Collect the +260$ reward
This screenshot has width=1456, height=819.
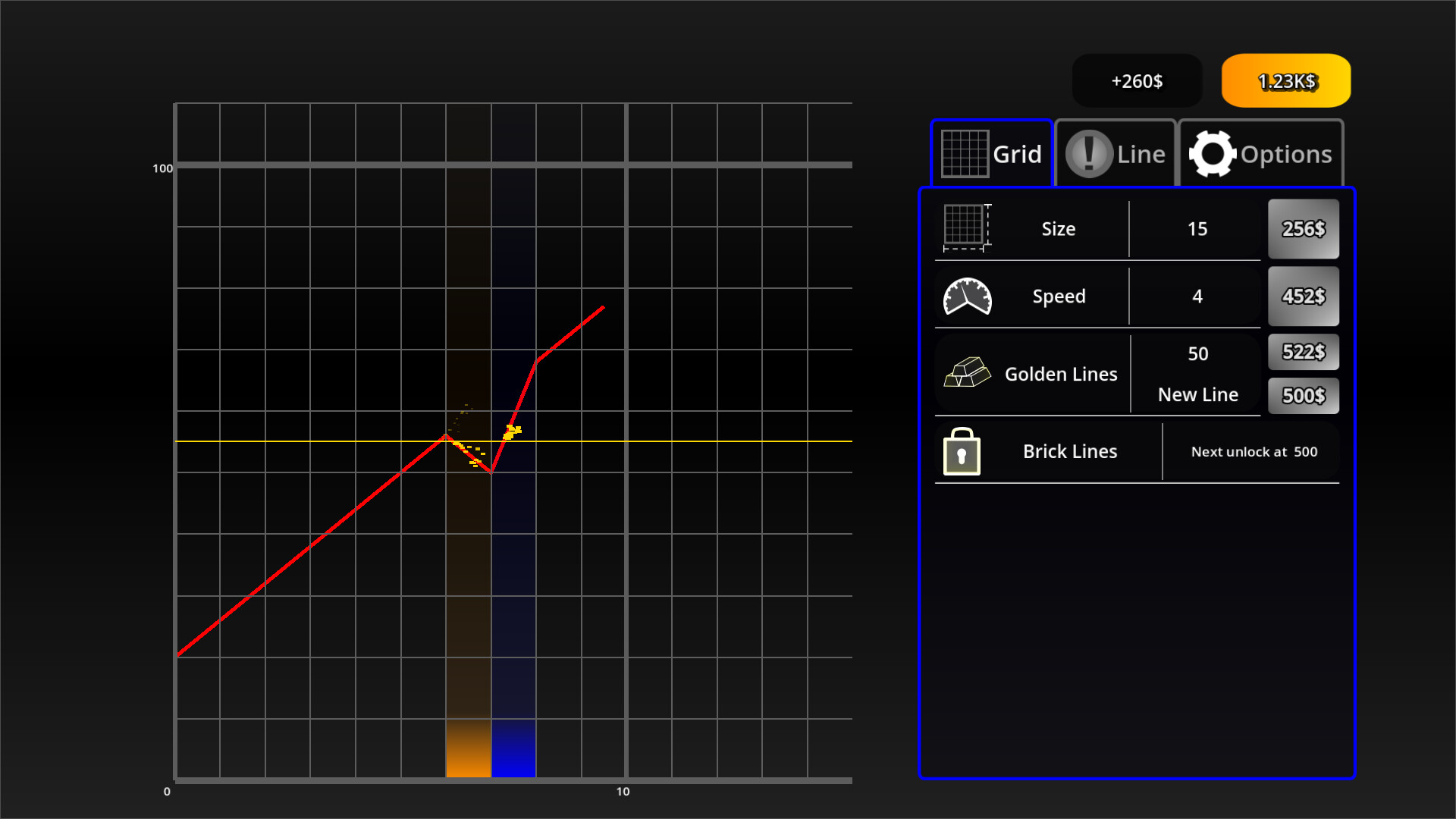point(1136,80)
